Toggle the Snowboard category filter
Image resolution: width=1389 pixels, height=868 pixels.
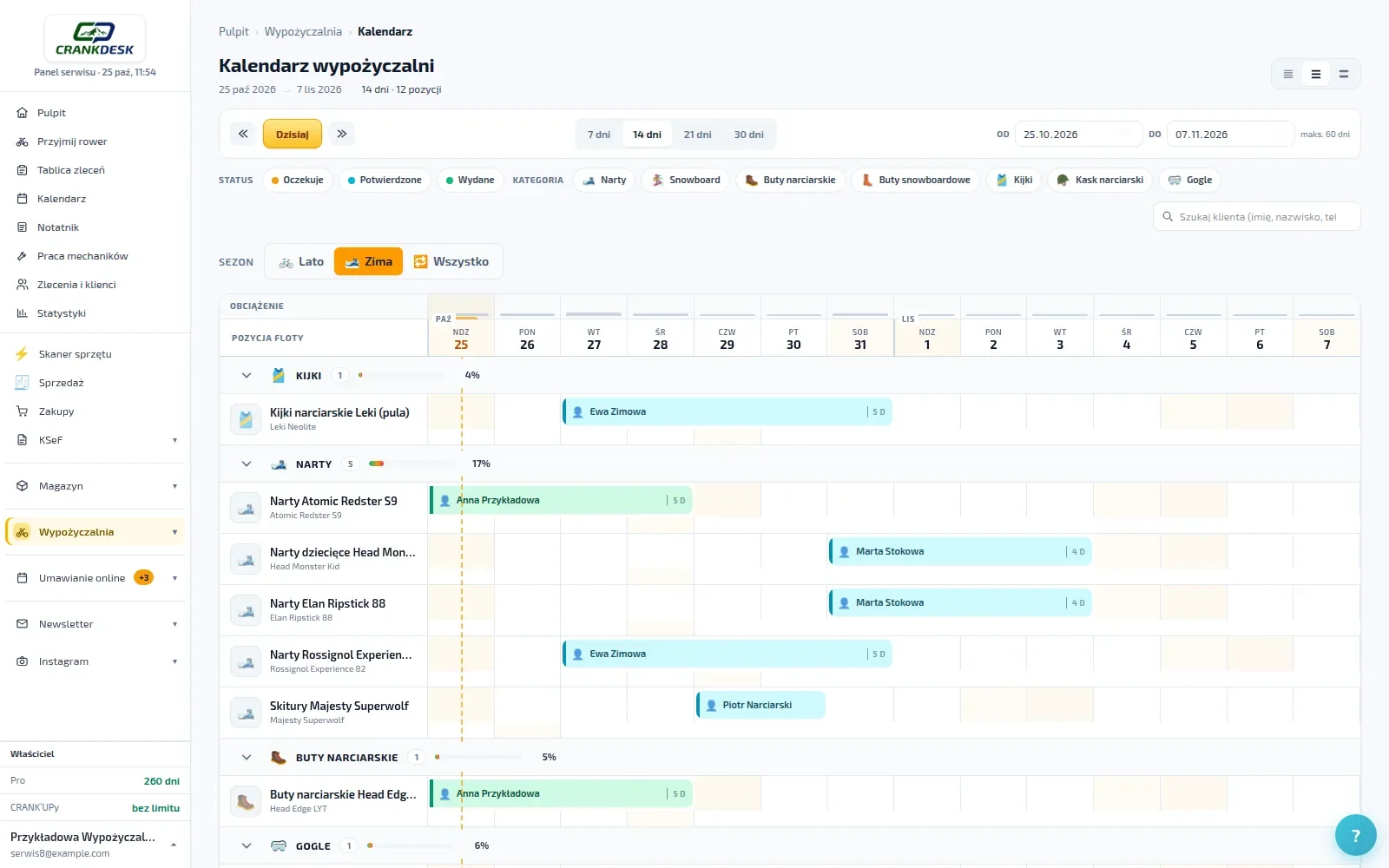(x=686, y=181)
